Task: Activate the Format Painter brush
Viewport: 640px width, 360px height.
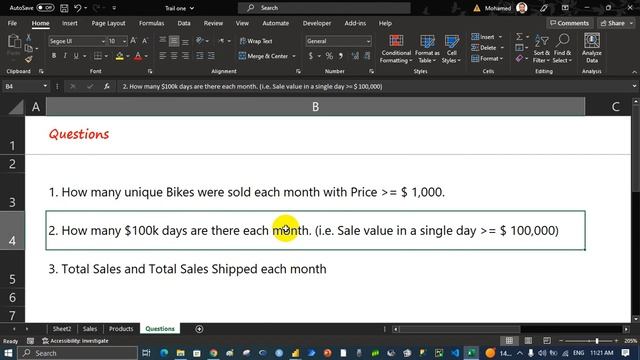Action: (x=29, y=60)
